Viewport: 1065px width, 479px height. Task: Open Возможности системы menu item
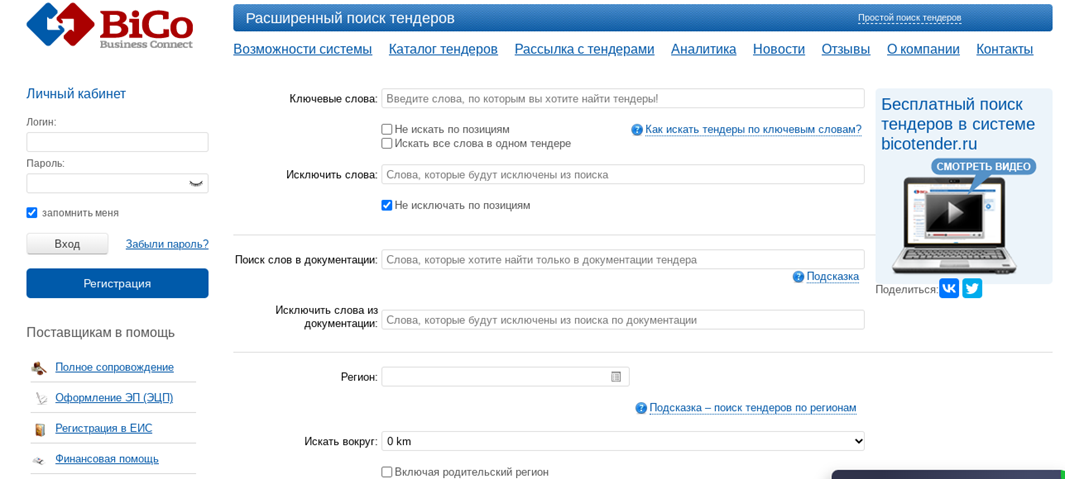click(x=303, y=50)
